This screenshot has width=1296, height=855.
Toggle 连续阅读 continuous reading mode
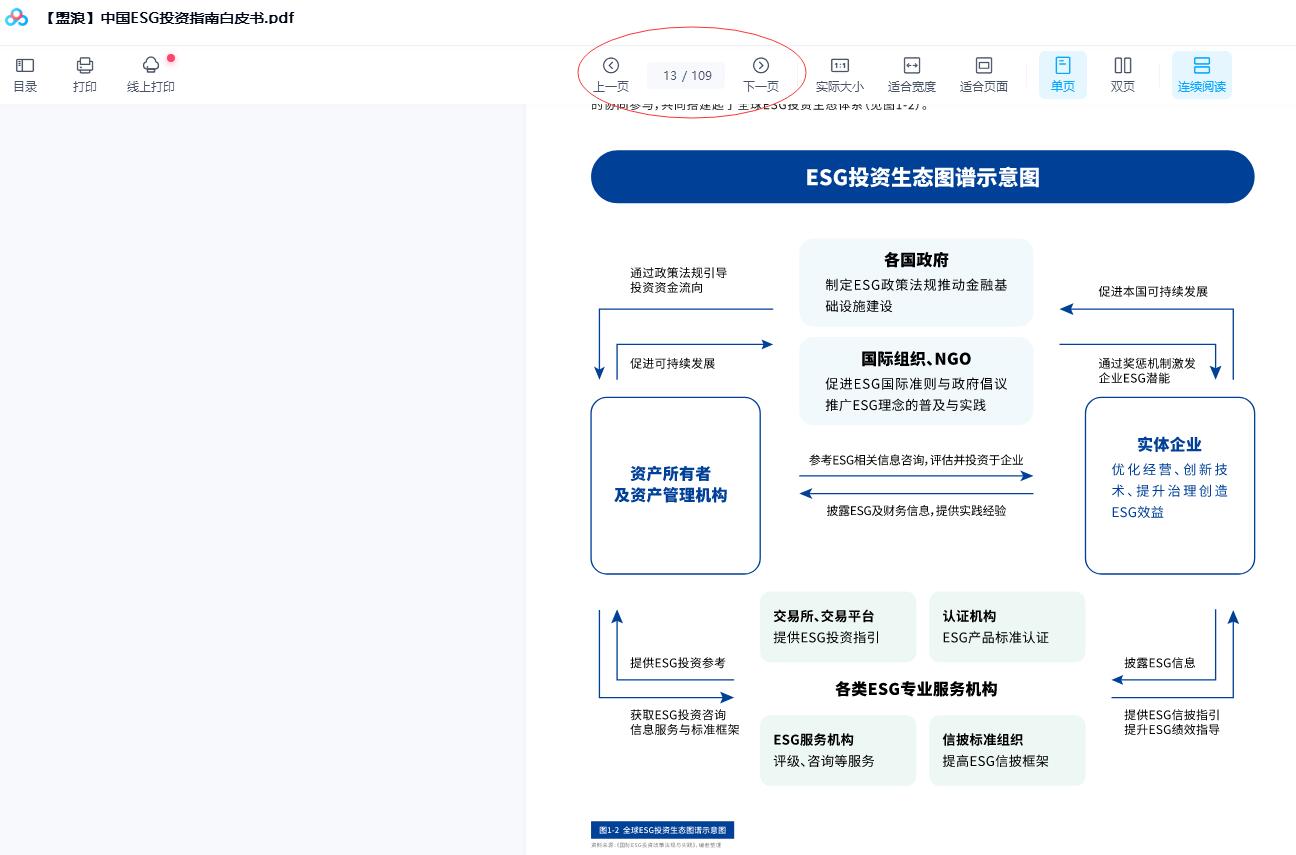click(x=1201, y=75)
